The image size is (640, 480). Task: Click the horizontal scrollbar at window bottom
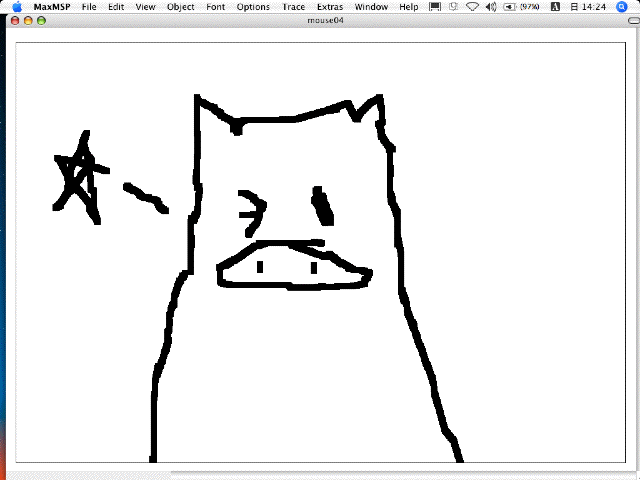coord(322,476)
